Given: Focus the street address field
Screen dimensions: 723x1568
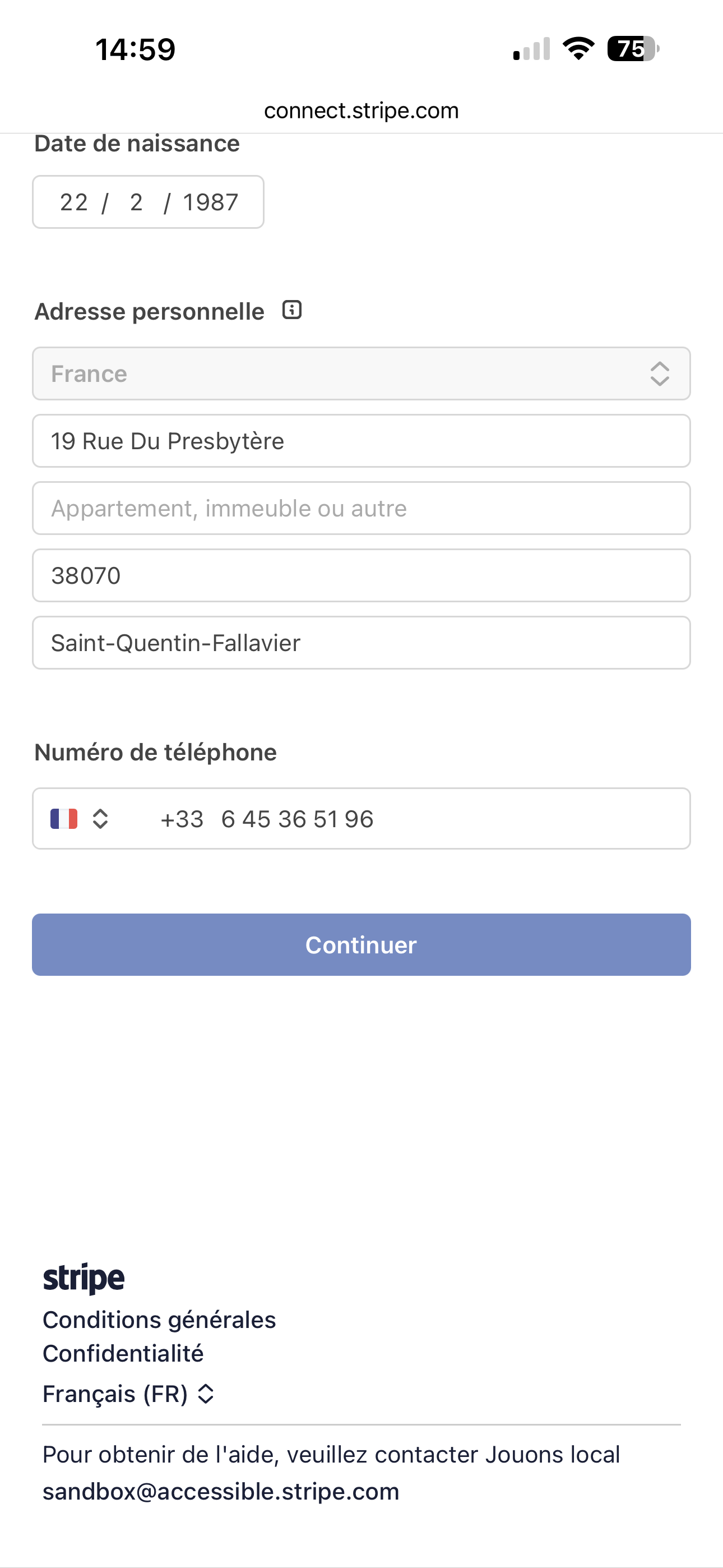Looking at the screenshot, I should click(x=361, y=441).
